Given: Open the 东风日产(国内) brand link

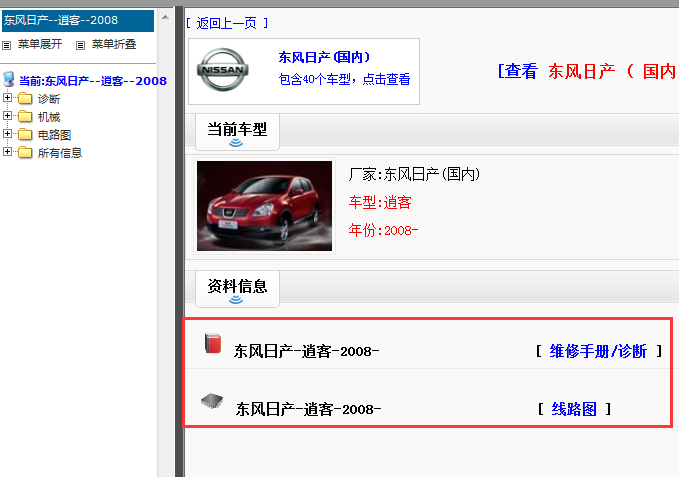Looking at the screenshot, I should [x=324, y=57].
